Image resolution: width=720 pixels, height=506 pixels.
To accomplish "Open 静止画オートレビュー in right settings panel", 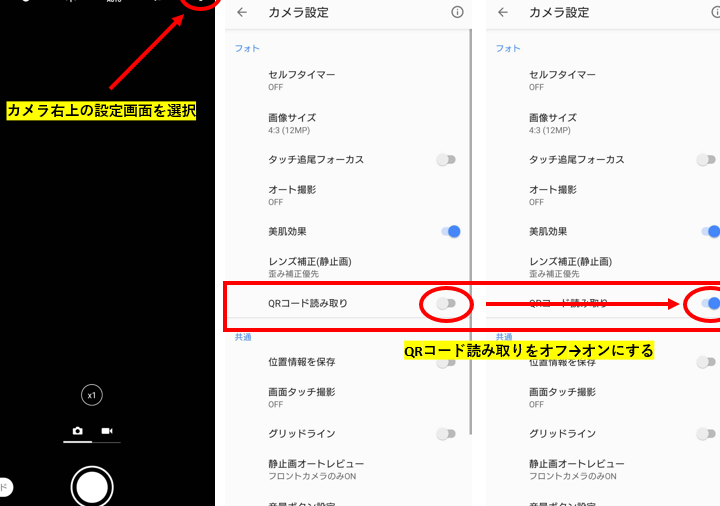I will pyautogui.click(x=576, y=469).
